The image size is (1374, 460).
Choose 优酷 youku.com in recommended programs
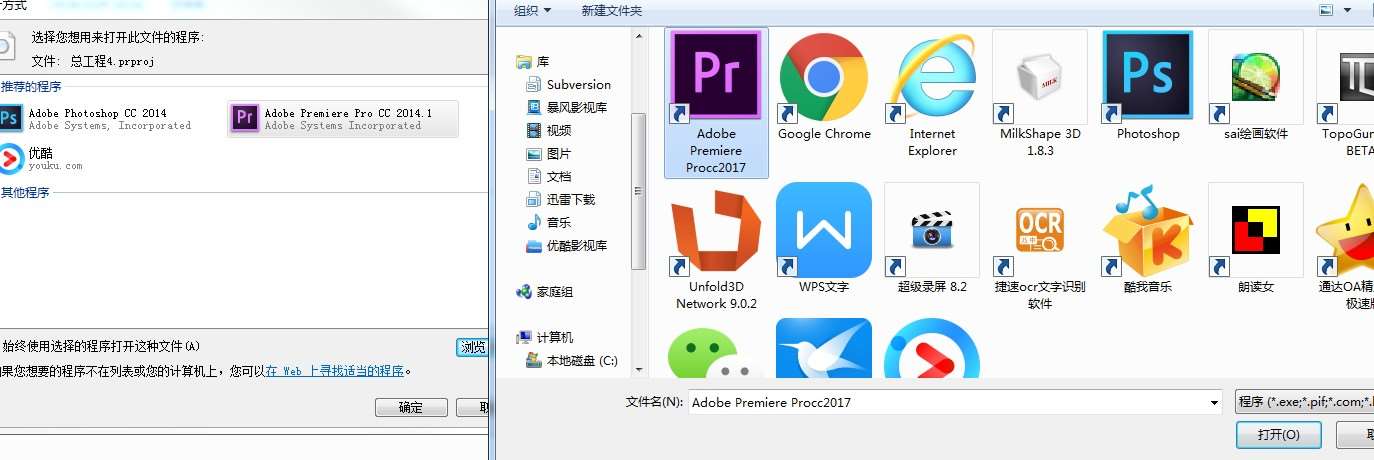pos(42,158)
